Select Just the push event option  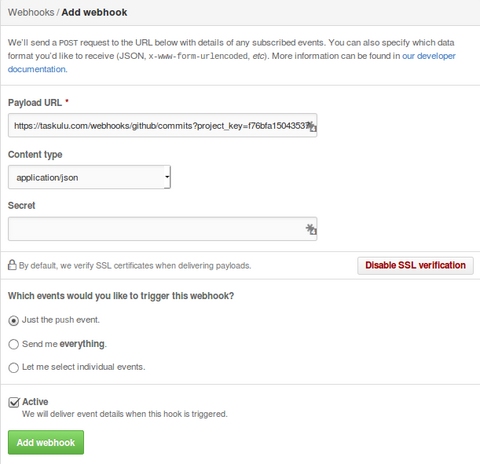pyautogui.click(x=13, y=321)
